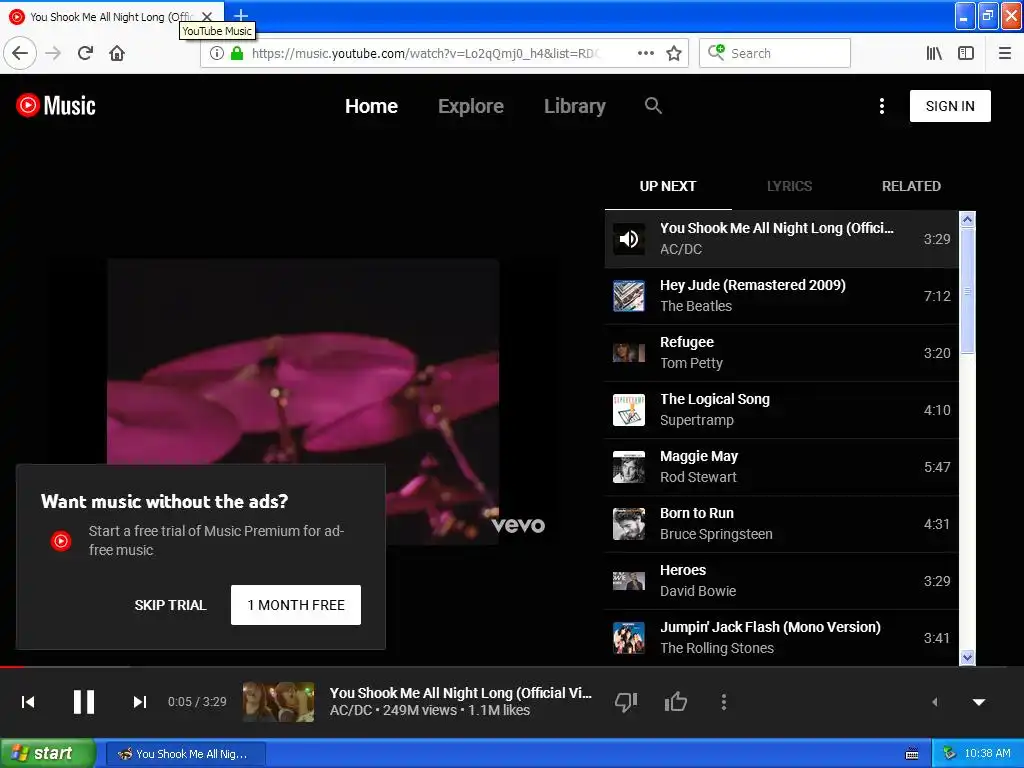Click Bruce Springsteen artist name

716,534
